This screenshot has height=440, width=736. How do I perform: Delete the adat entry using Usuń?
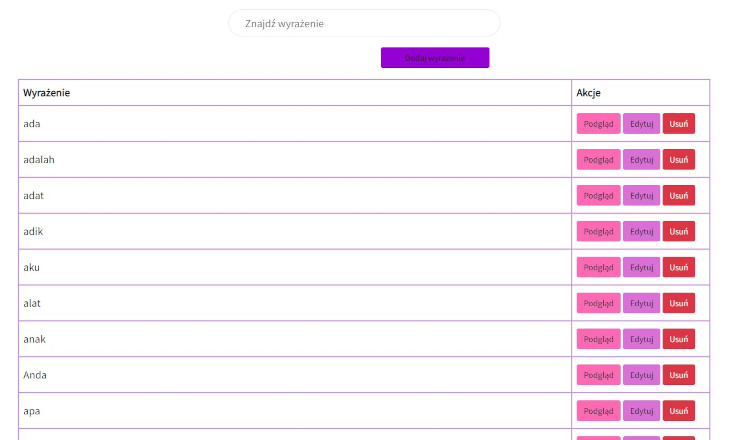679,195
